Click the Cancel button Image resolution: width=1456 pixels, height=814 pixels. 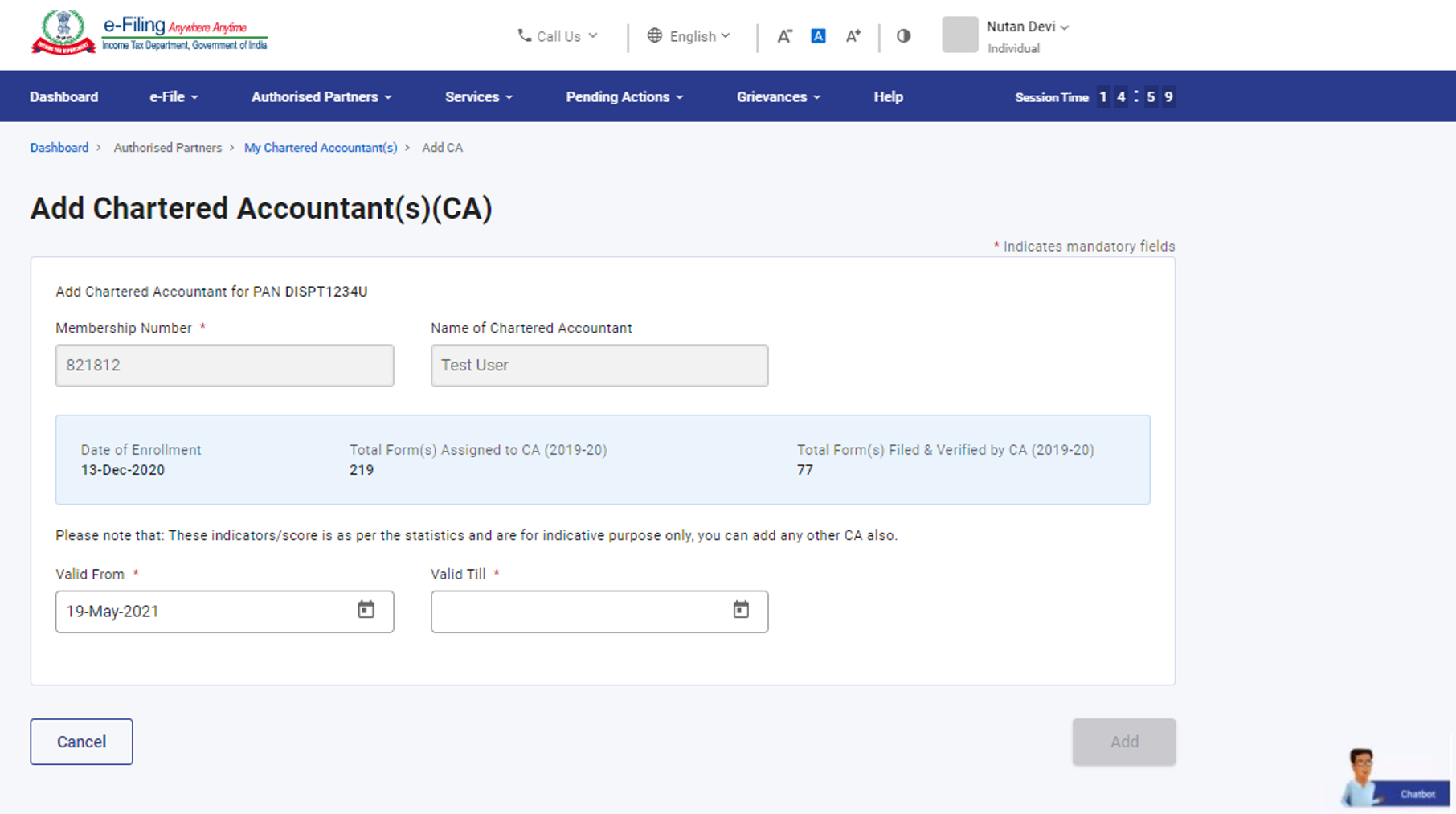[x=81, y=742]
